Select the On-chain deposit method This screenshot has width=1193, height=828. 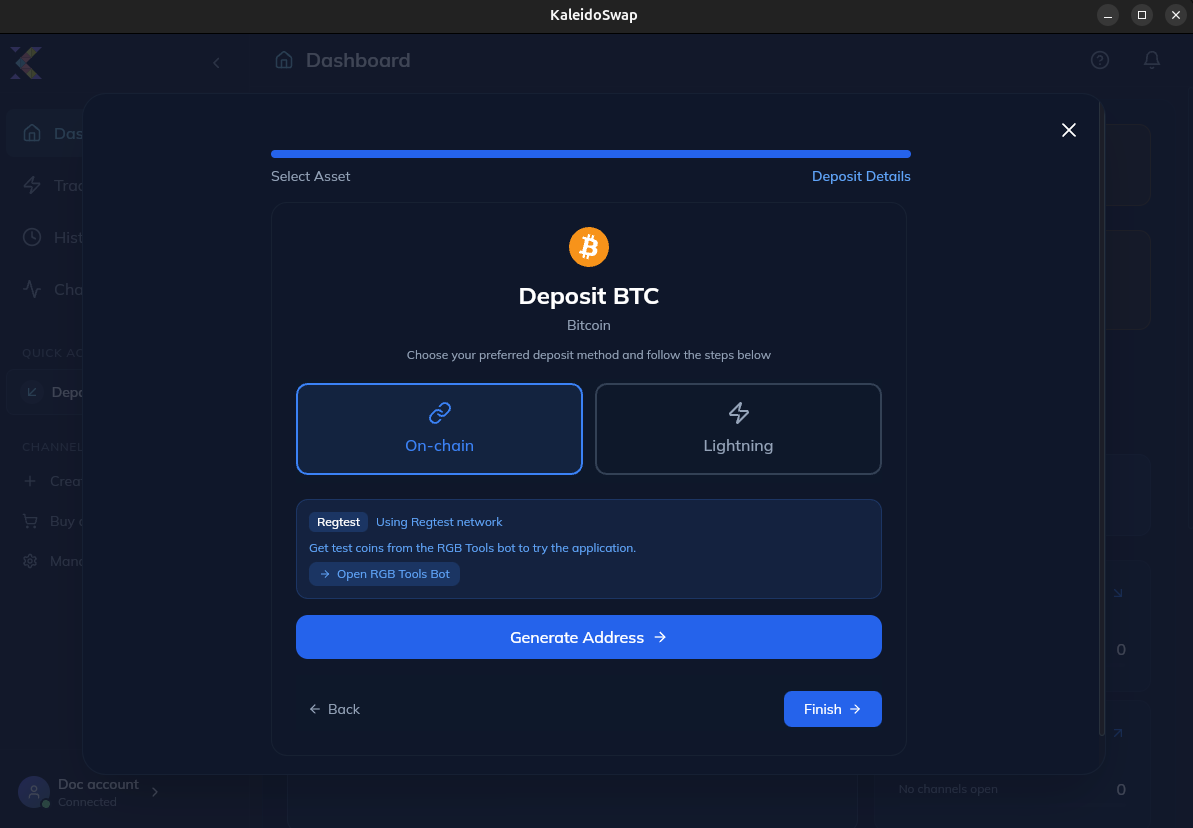coord(439,429)
